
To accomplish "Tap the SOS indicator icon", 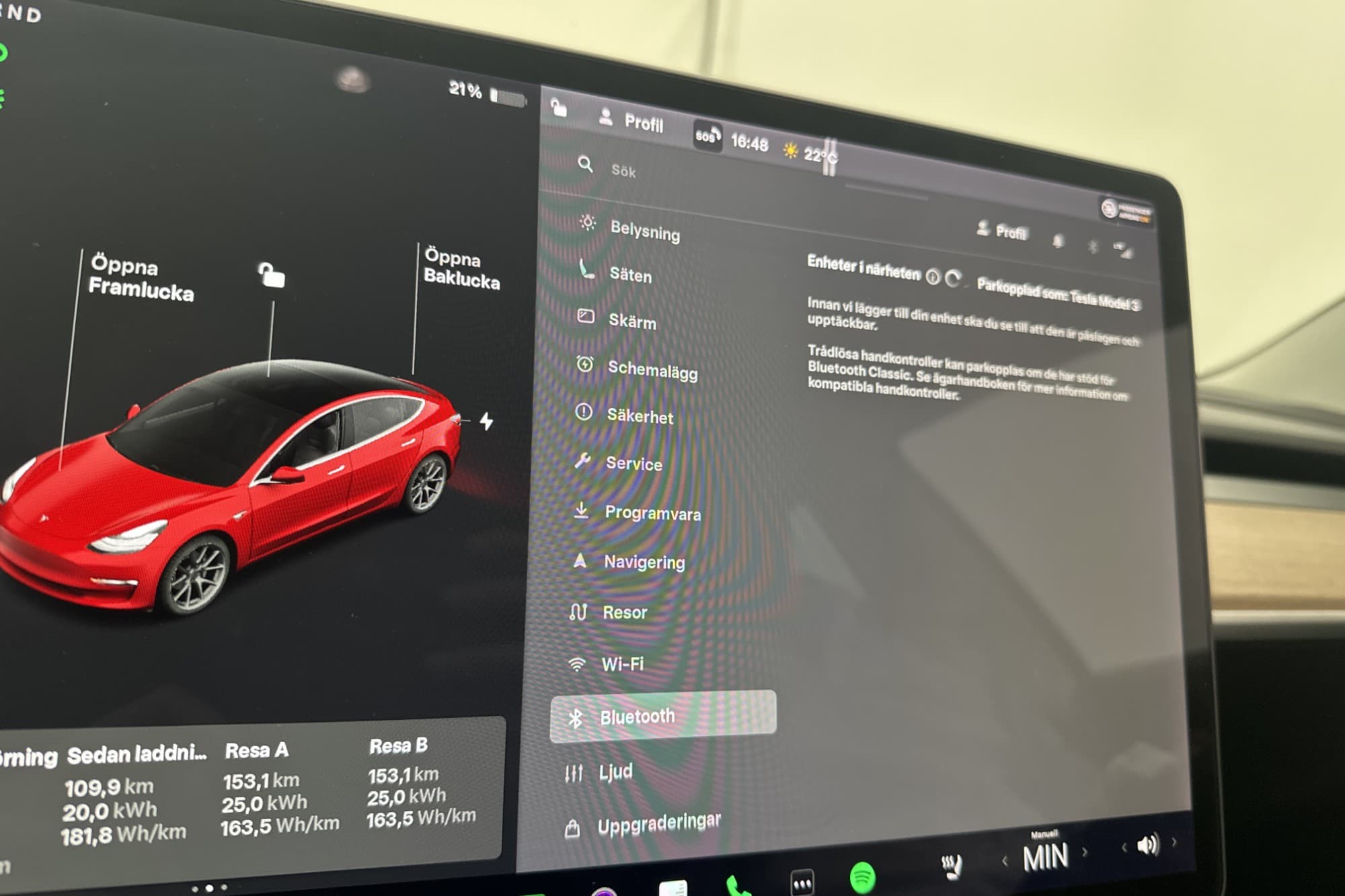I will (x=707, y=135).
